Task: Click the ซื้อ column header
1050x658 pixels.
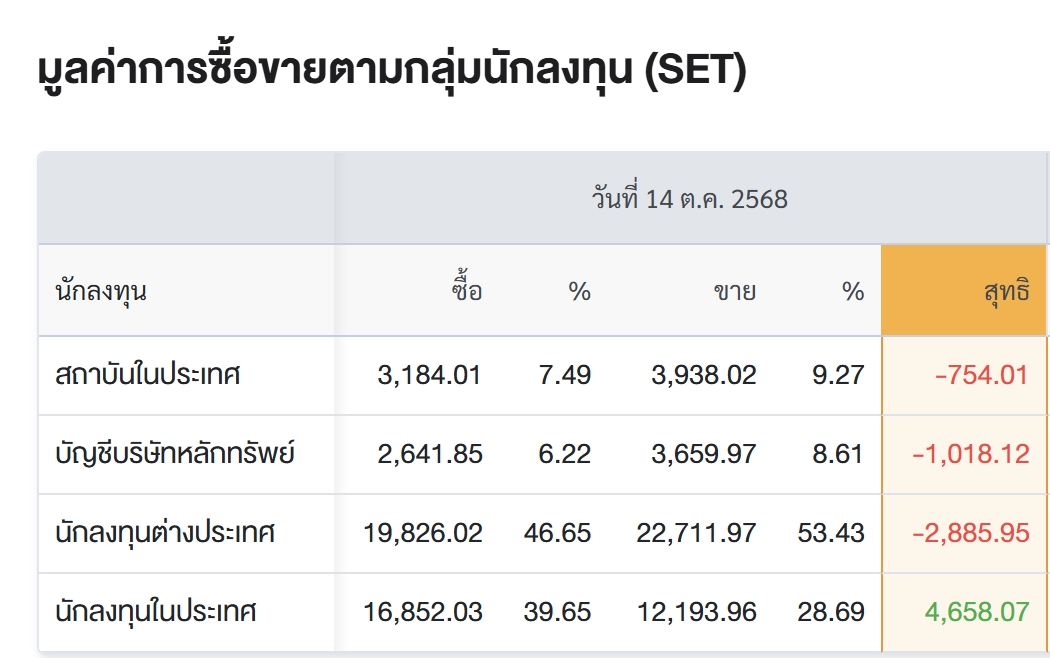Action: (466, 292)
